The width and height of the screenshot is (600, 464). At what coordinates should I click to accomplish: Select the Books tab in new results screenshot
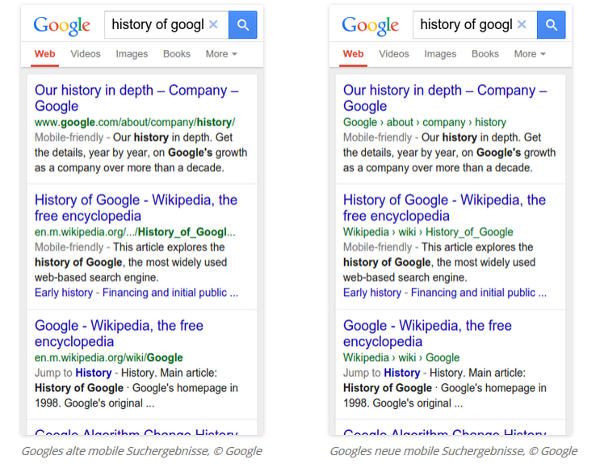tap(485, 54)
